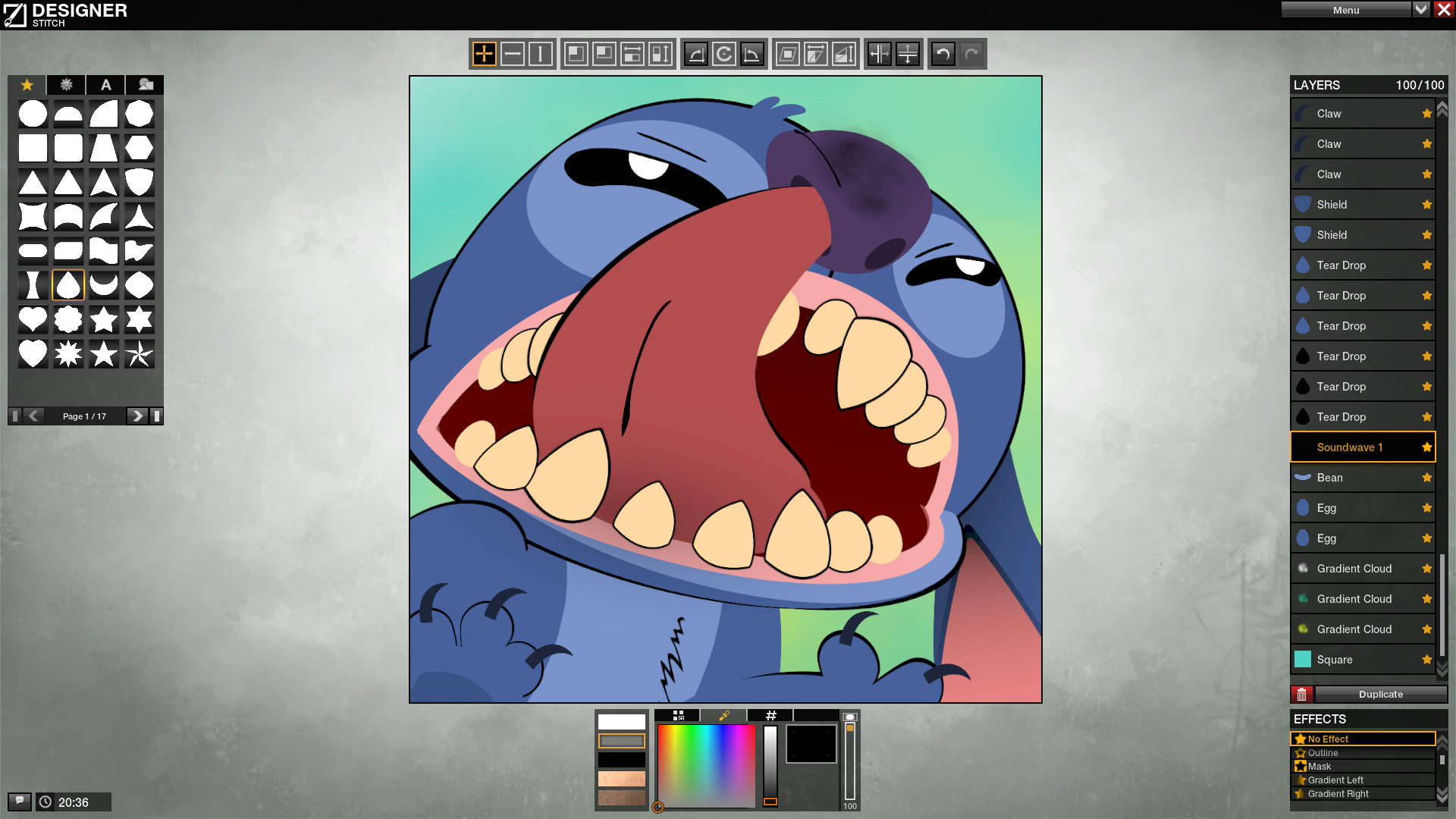The image size is (1456, 819).
Task: Select the move tool in top toolbar
Action: pyautogui.click(x=484, y=54)
